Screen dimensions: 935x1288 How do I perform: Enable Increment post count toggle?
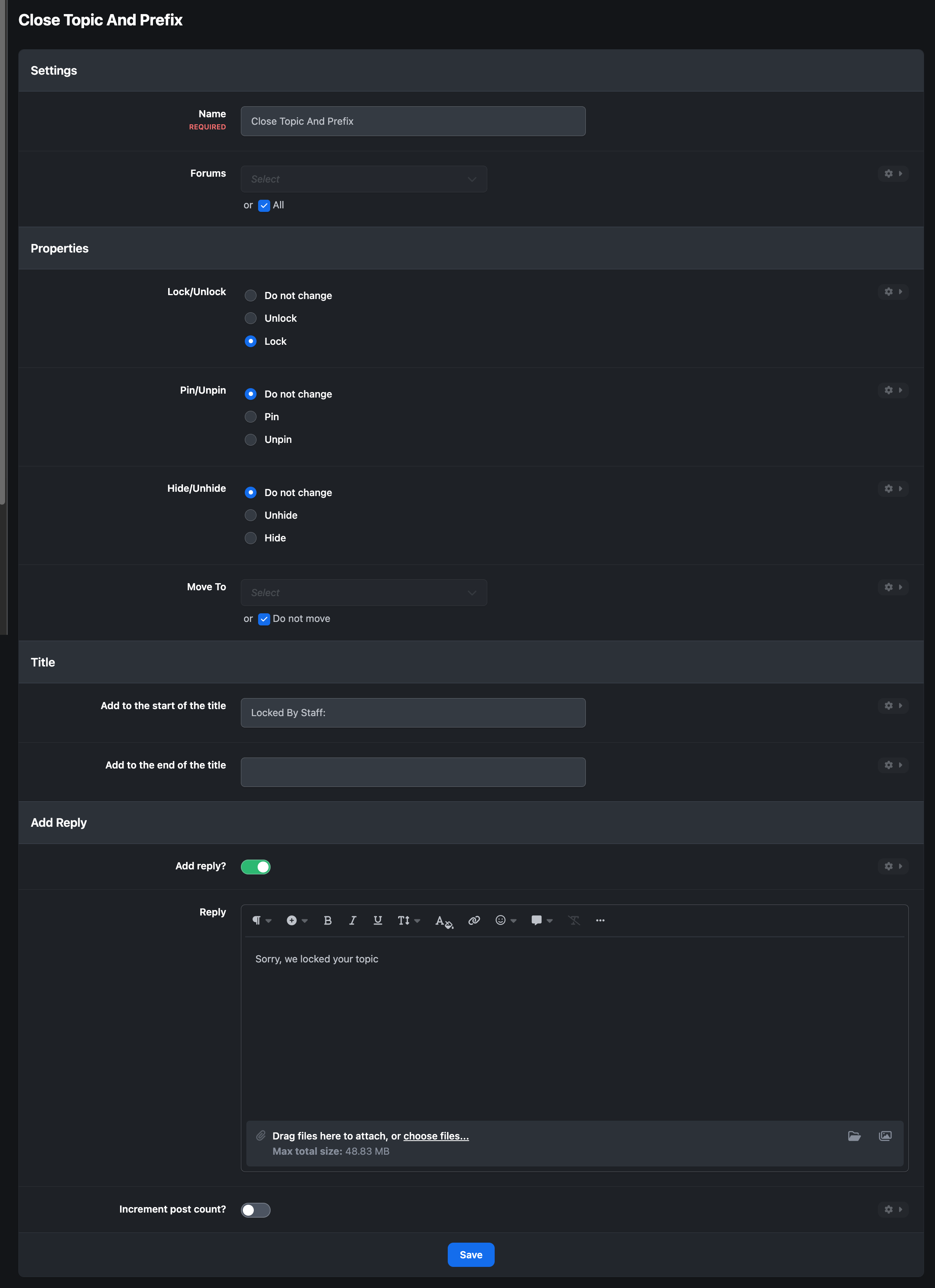pyautogui.click(x=256, y=1210)
